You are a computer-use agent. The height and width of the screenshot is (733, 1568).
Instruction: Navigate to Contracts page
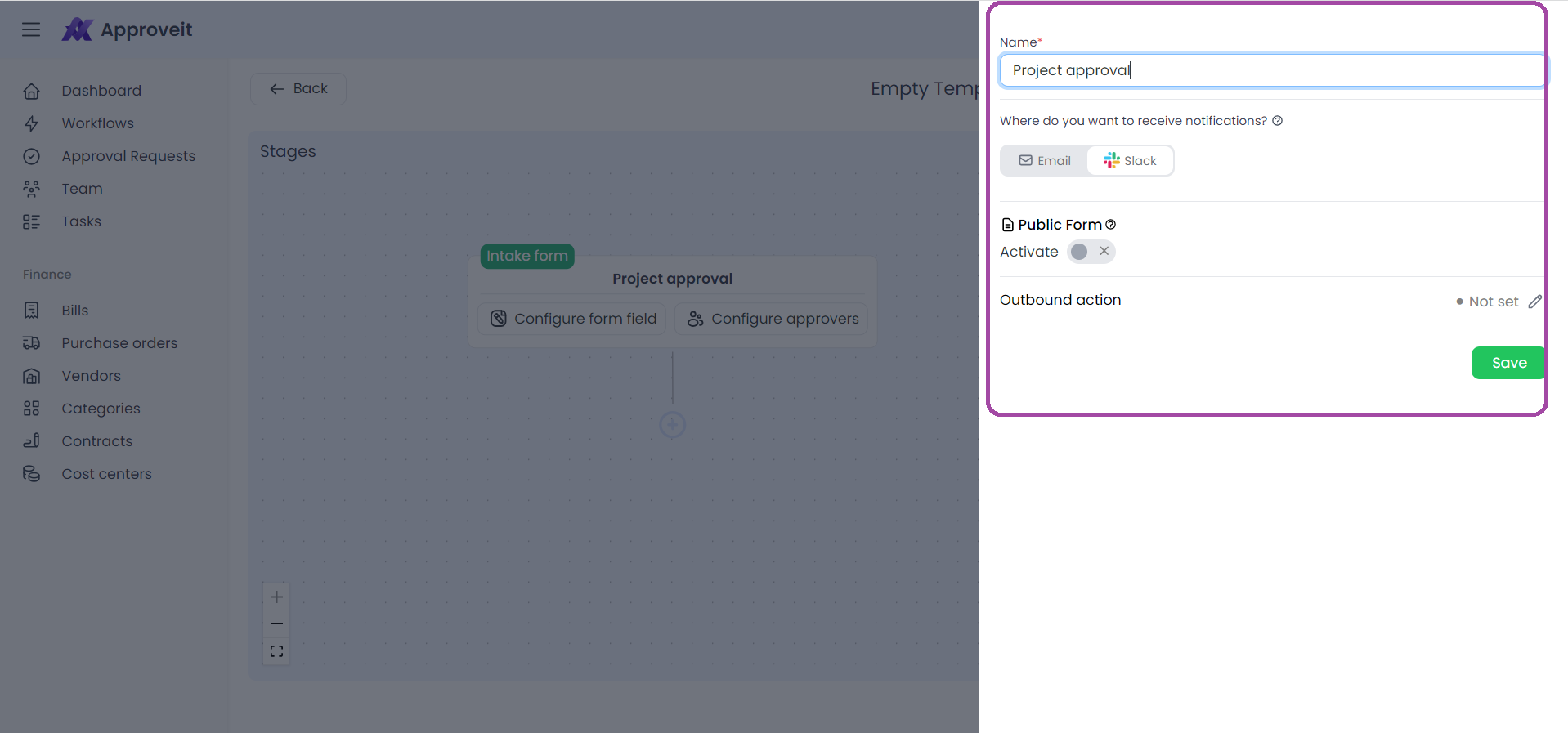(97, 441)
